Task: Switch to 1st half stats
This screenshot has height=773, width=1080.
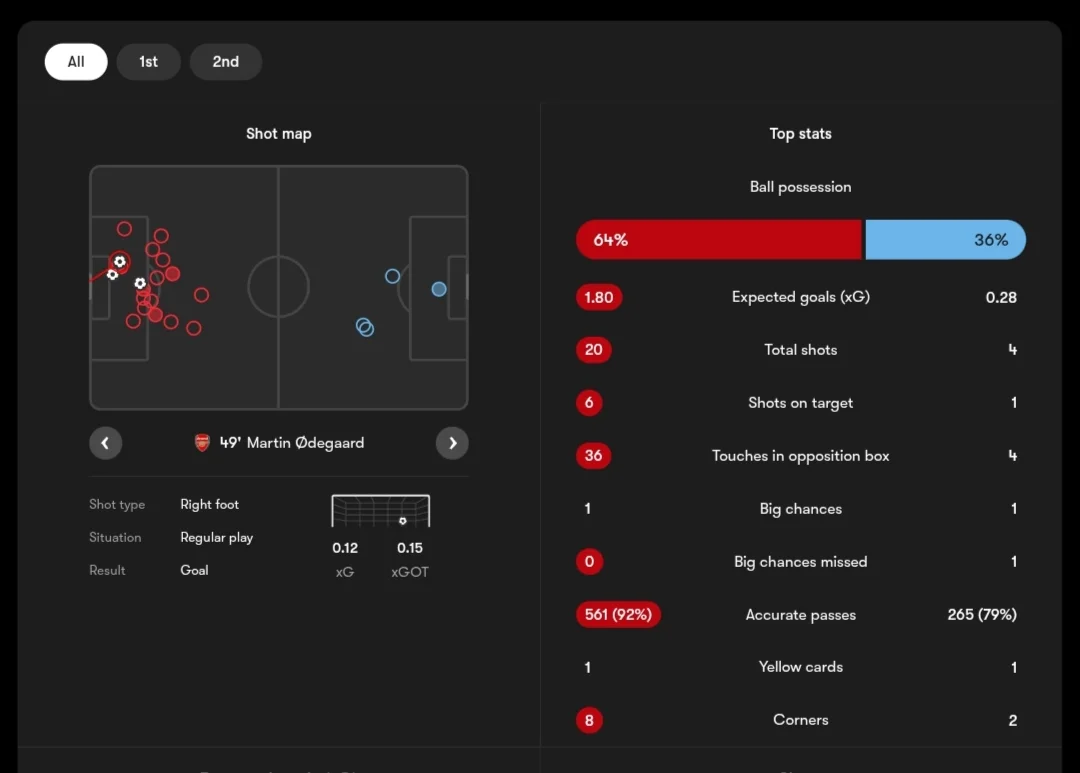Action: point(148,62)
